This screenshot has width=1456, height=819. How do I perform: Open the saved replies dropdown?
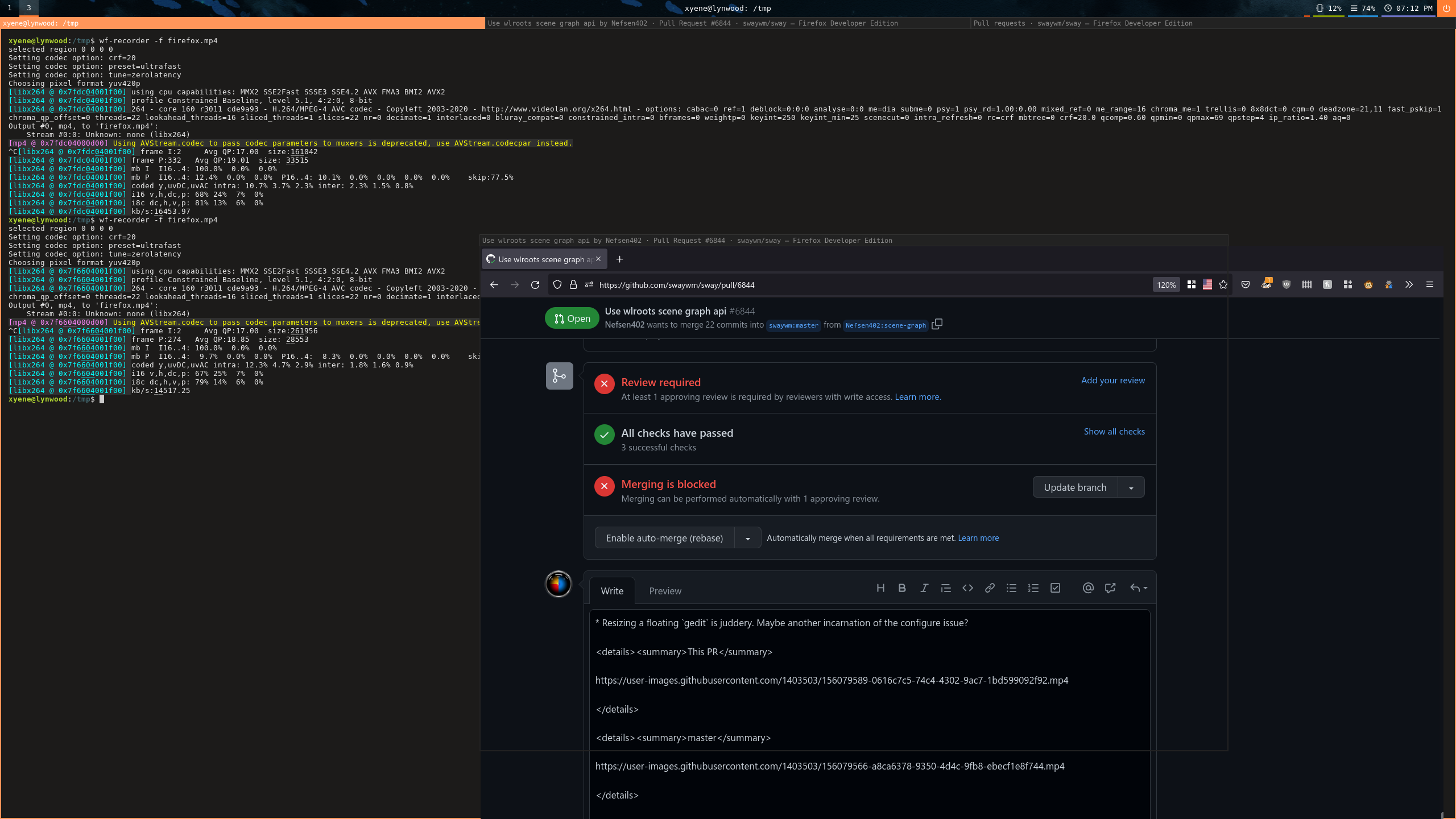(x=1138, y=588)
